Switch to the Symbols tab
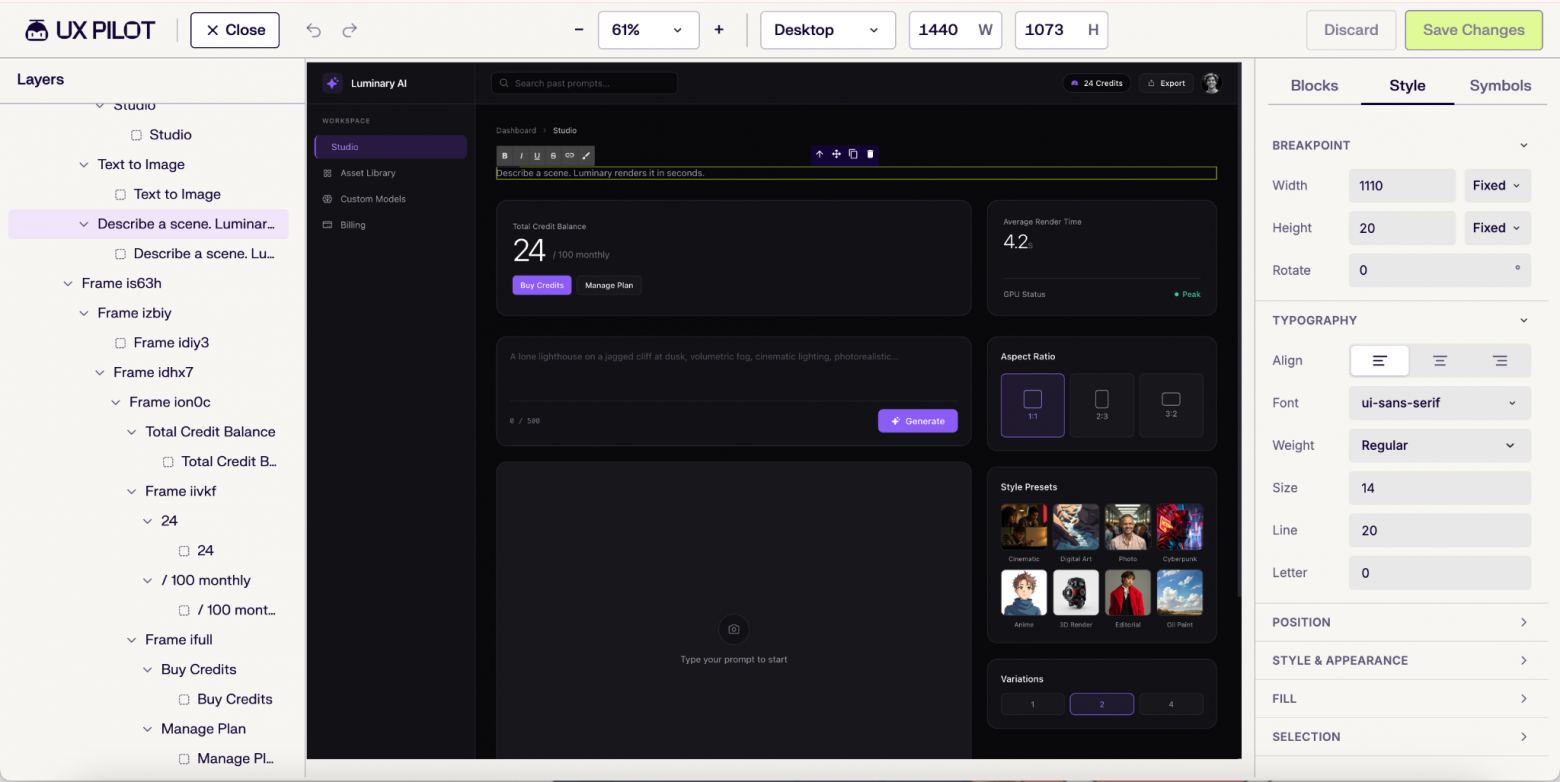 (x=1500, y=86)
